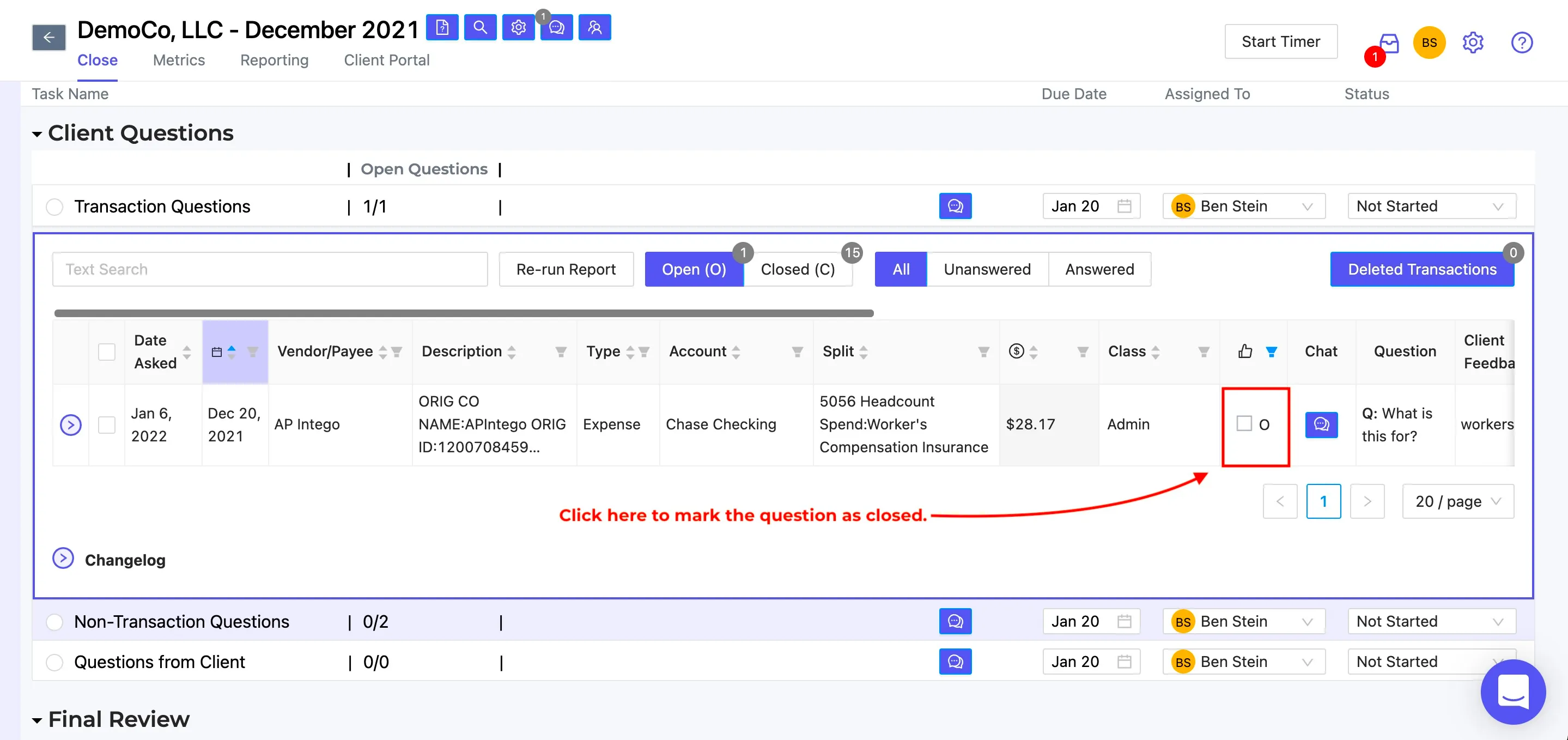Toggle the Questions from Client completion circle
Image resolution: width=1568 pixels, height=740 pixels.
tap(55, 662)
